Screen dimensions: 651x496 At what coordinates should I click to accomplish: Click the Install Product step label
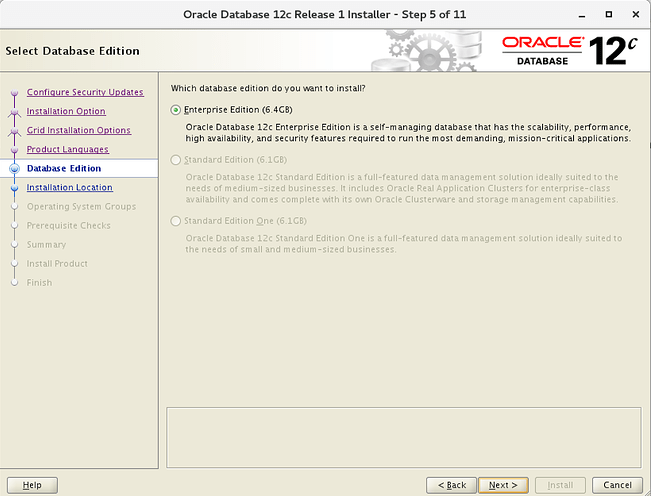pyautogui.click(x=57, y=264)
